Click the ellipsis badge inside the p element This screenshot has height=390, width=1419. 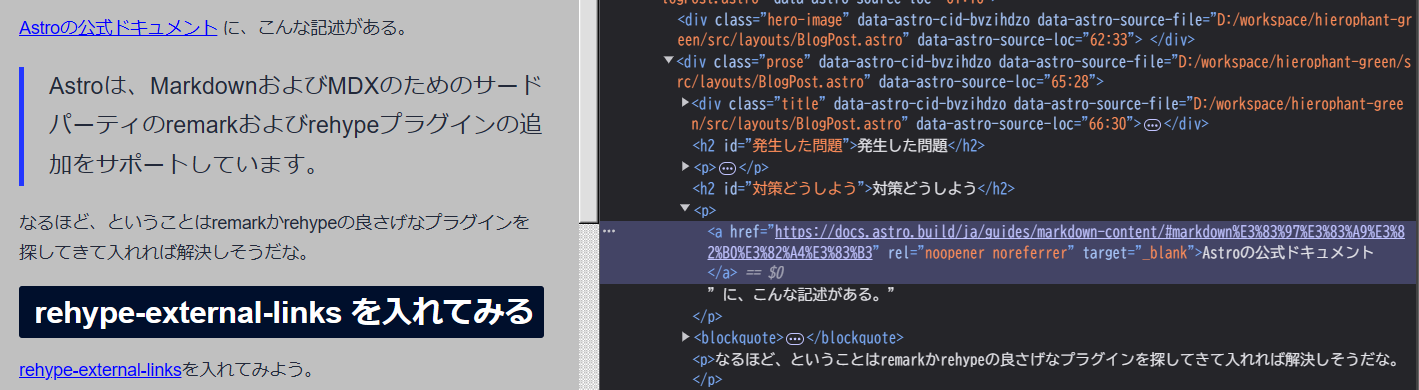(x=728, y=168)
